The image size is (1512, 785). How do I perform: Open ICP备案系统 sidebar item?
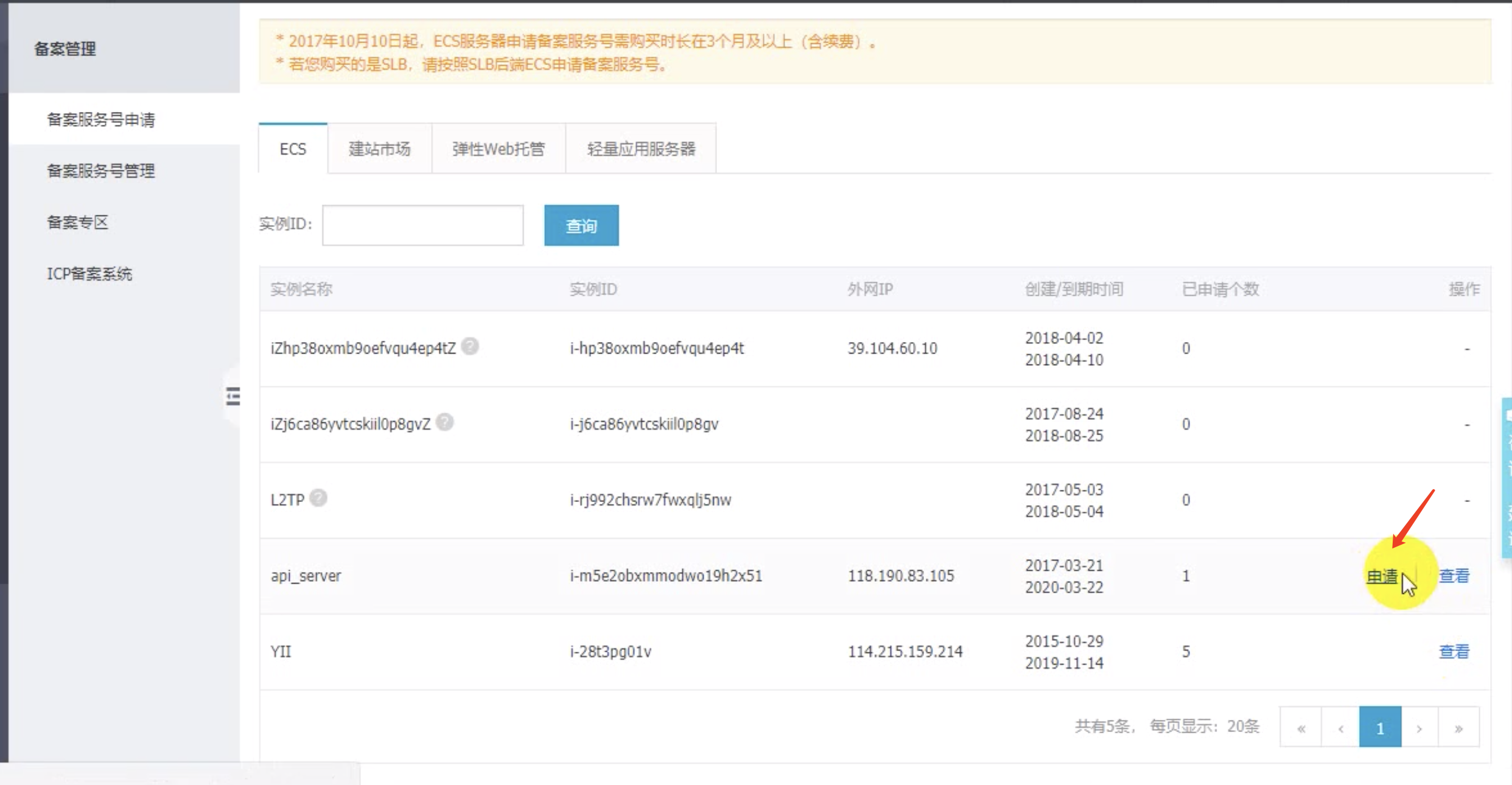(x=89, y=274)
